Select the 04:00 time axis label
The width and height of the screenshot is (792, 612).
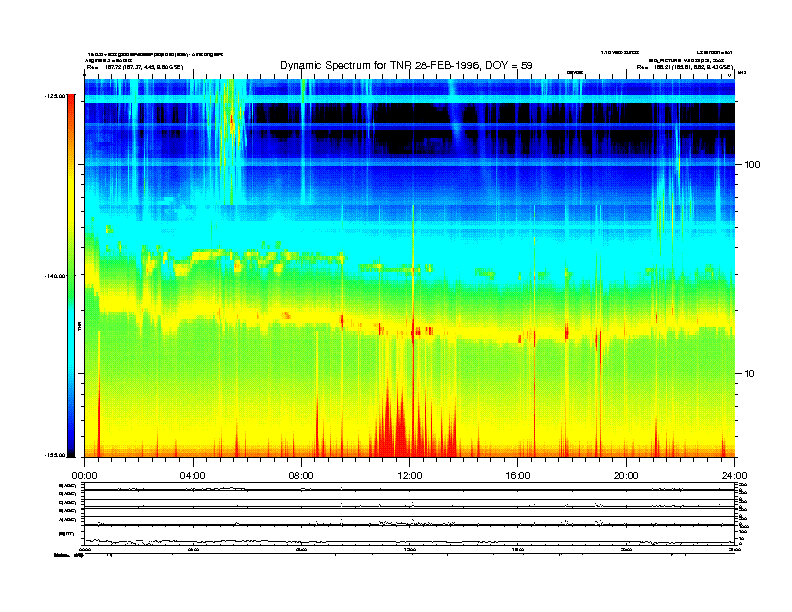pyautogui.click(x=193, y=476)
